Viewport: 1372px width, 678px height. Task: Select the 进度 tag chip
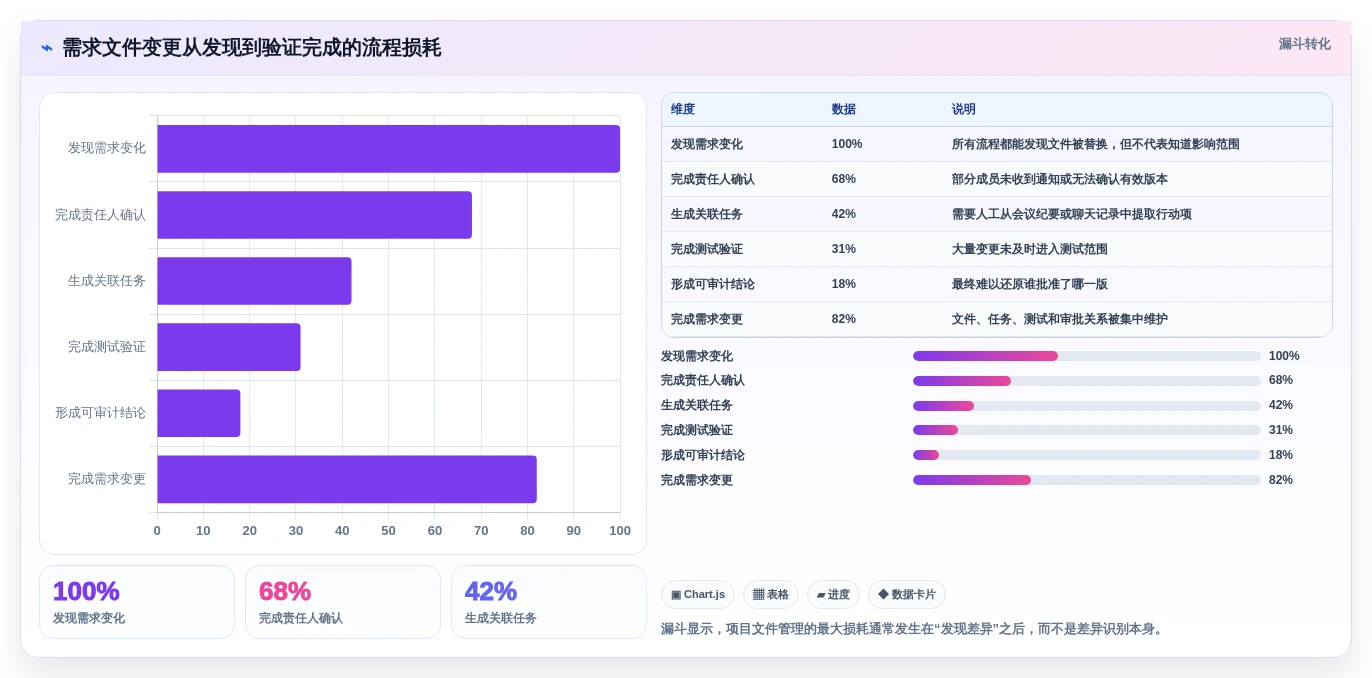pos(833,595)
